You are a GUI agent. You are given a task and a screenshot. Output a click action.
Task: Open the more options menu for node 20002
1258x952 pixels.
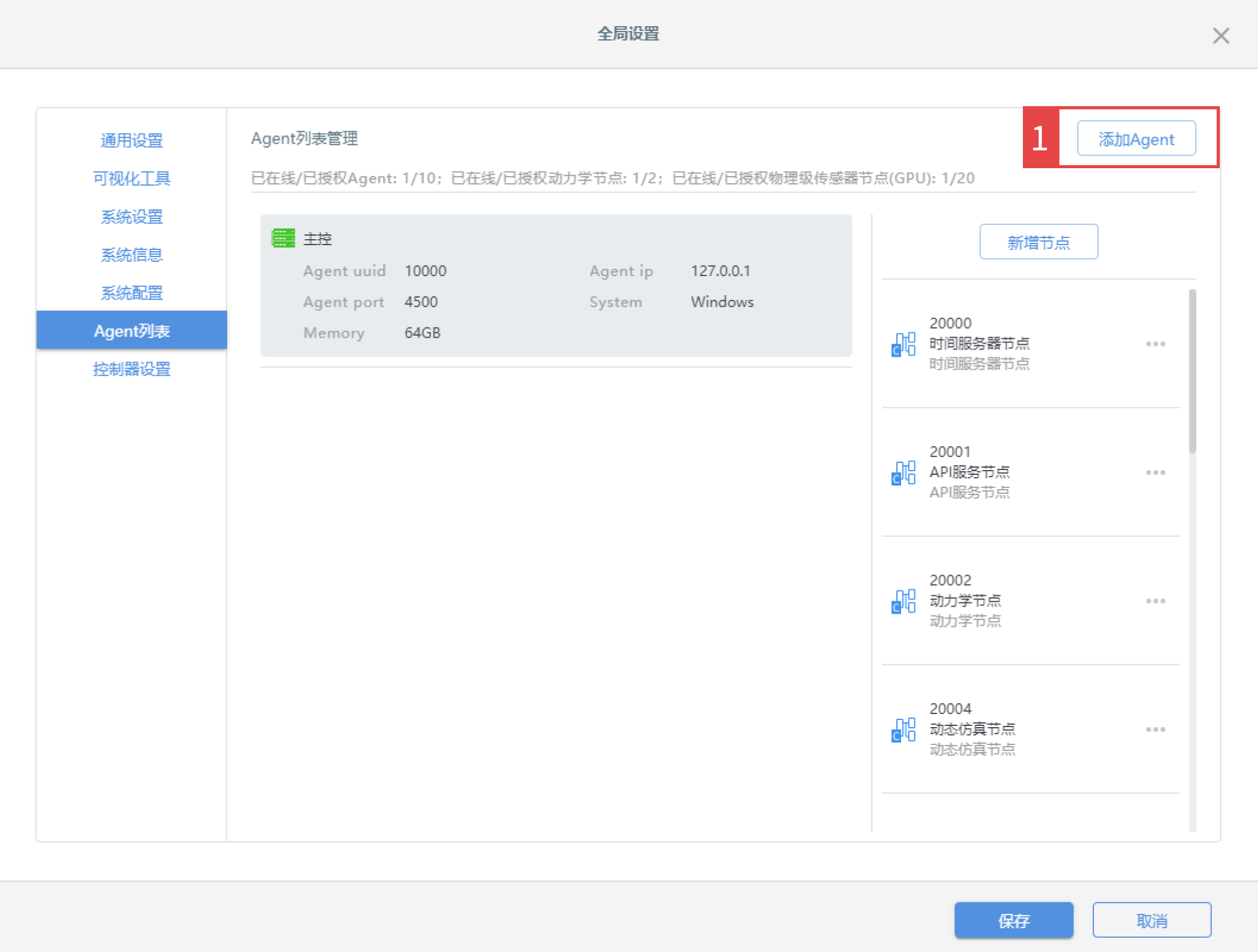pos(1155,601)
